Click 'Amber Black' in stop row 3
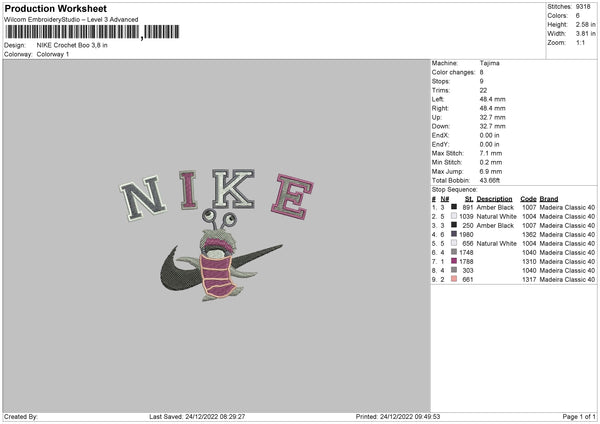600x424 pixels. pyautogui.click(x=495, y=225)
